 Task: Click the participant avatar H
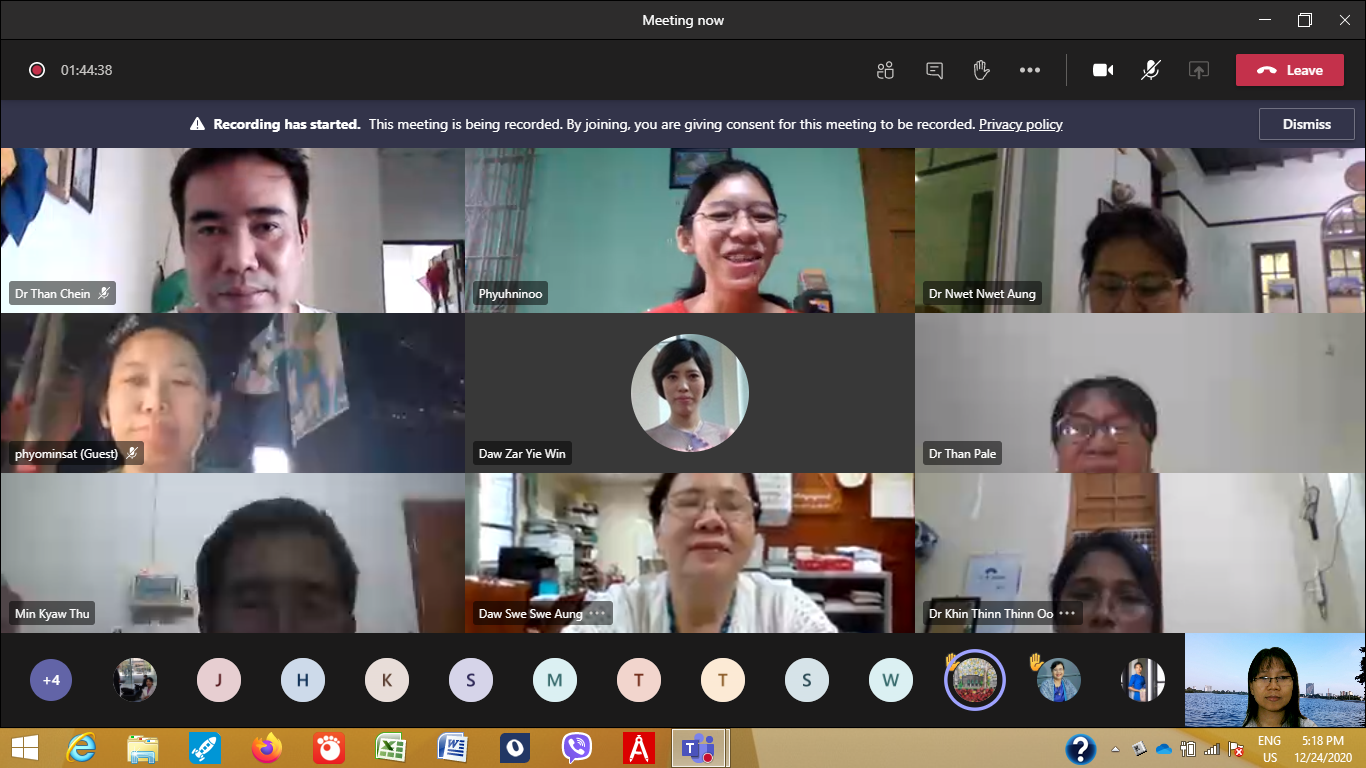[303, 680]
